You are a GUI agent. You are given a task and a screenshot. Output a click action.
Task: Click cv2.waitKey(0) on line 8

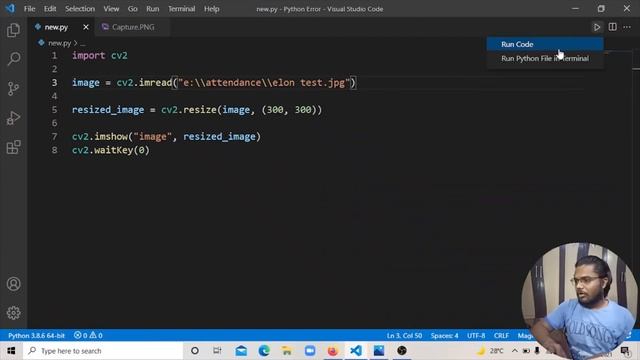tap(111, 150)
